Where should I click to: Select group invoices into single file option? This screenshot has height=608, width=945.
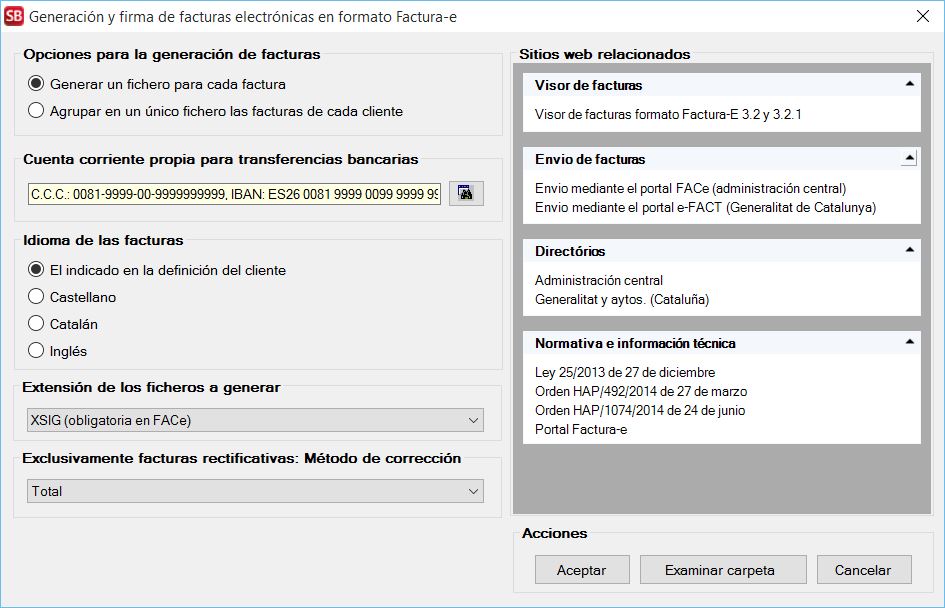coord(37,111)
